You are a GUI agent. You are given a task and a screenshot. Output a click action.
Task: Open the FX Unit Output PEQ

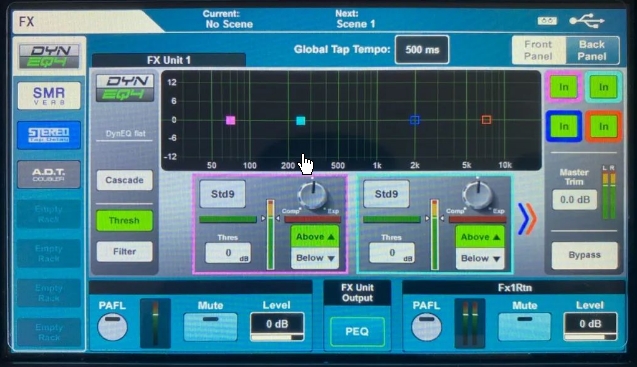pos(357,332)
